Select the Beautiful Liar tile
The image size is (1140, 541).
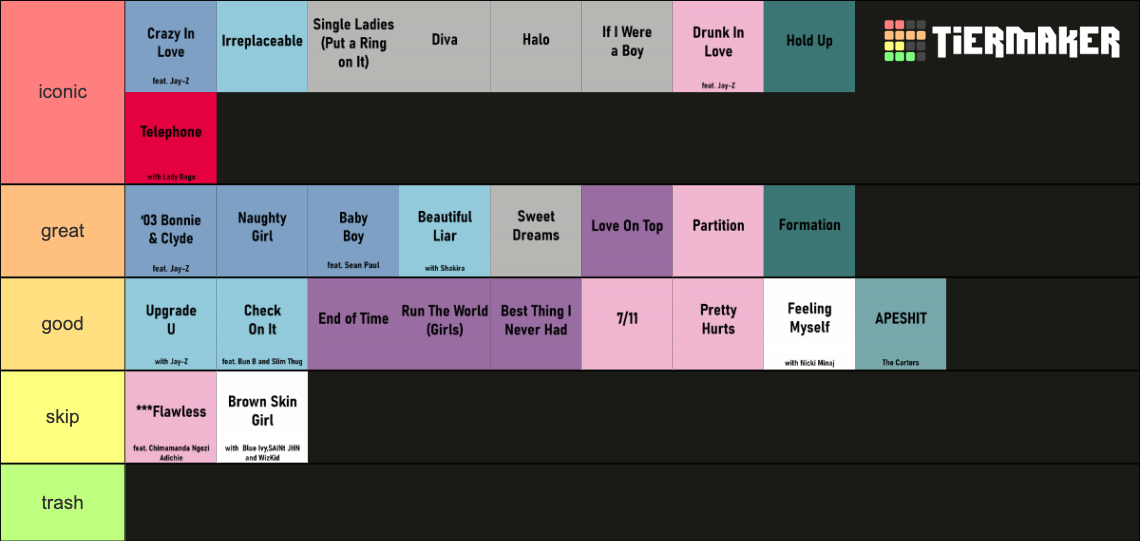pos(444,231)
